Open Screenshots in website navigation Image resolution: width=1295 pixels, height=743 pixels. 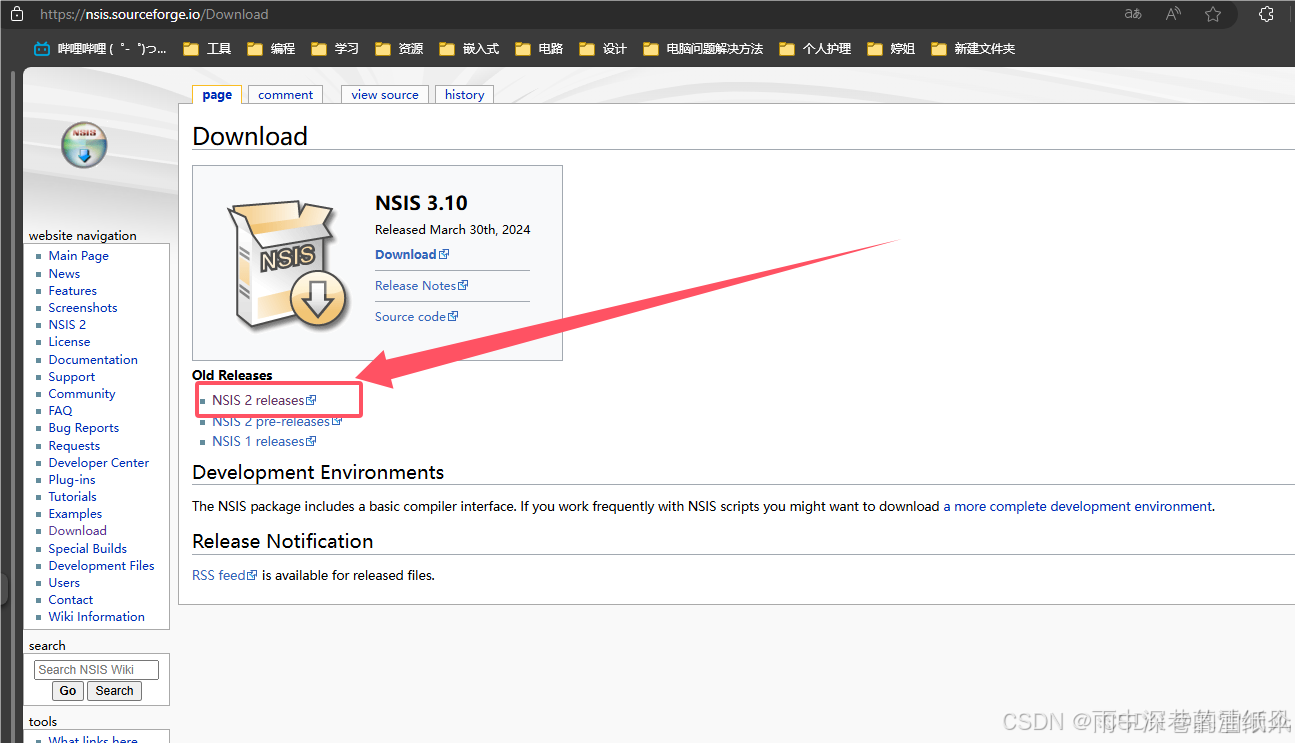click(83, 307)
